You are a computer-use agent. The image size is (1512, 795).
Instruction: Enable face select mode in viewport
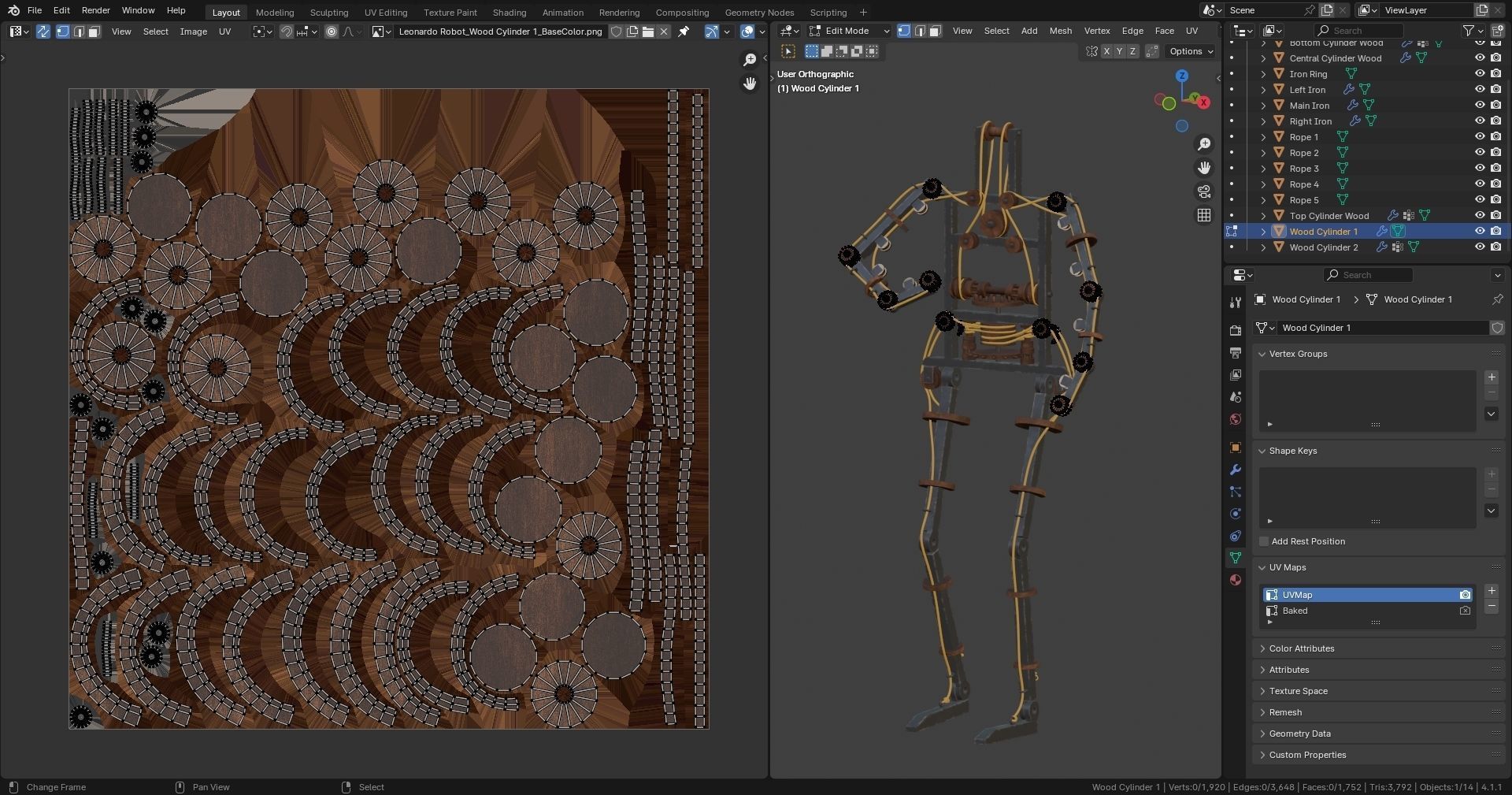coord(935,31)
